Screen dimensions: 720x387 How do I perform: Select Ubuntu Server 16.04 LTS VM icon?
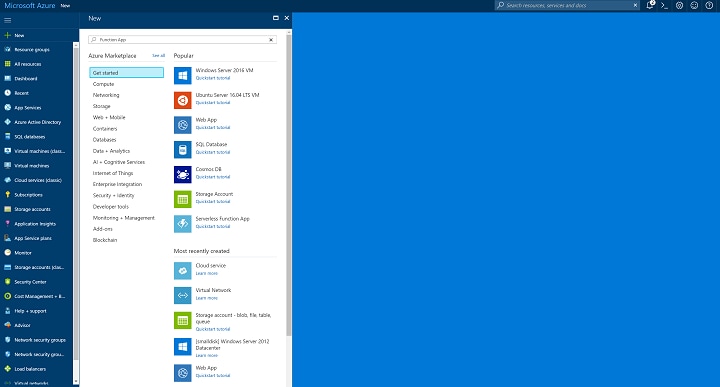pos(182,100)
